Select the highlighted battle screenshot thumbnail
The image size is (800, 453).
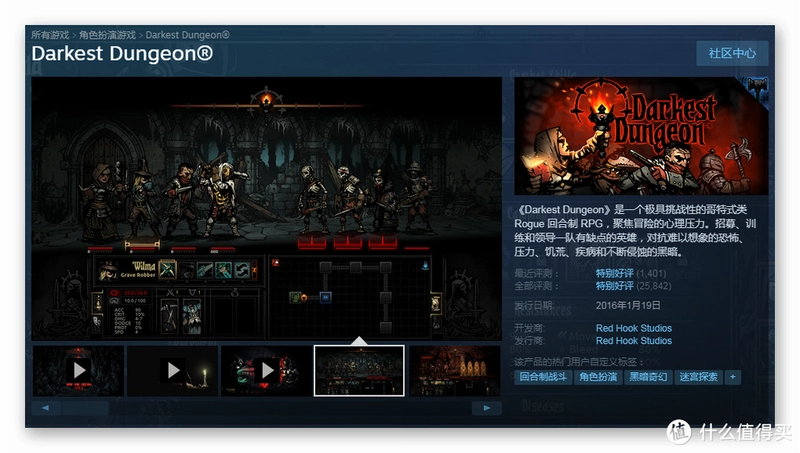click(x=359, y=370)
